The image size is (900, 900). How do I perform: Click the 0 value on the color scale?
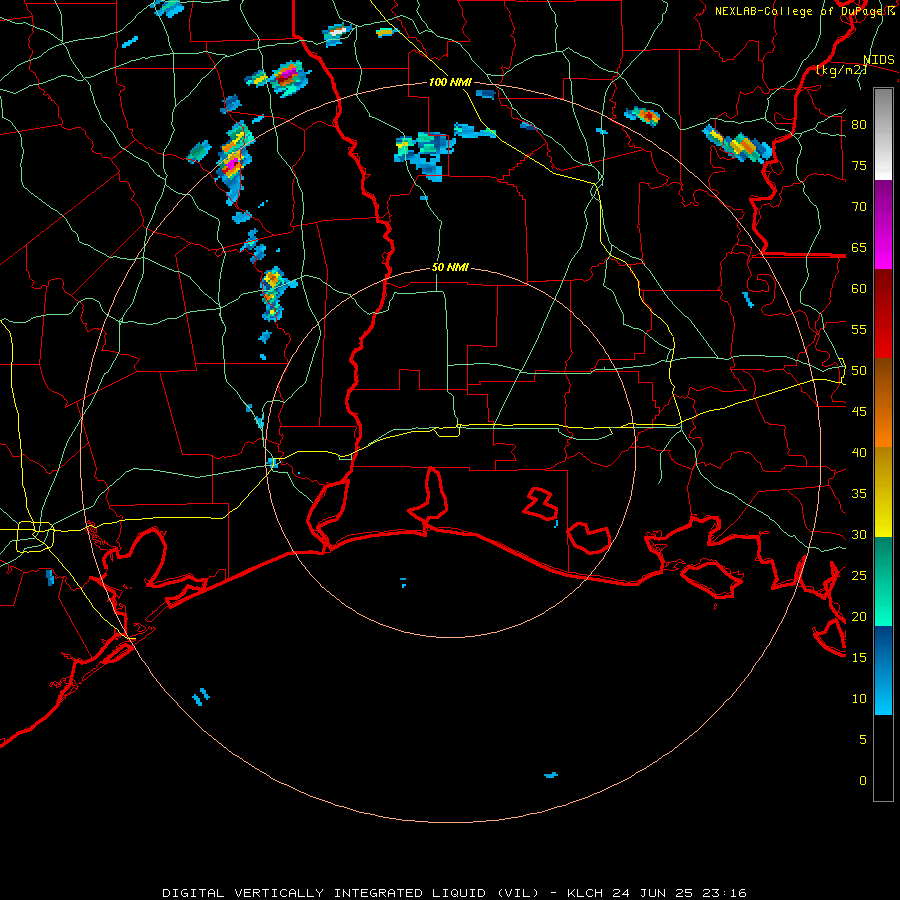(863, 781)
